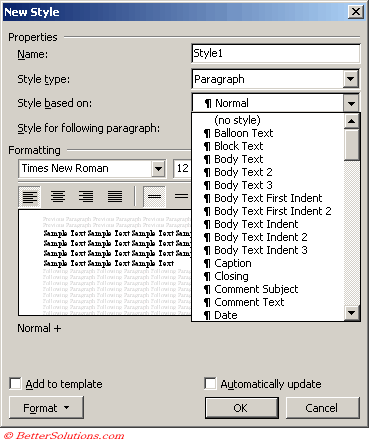Select the center alignment icon
Screen dimensions: 369x443
[x=58, y=197]
